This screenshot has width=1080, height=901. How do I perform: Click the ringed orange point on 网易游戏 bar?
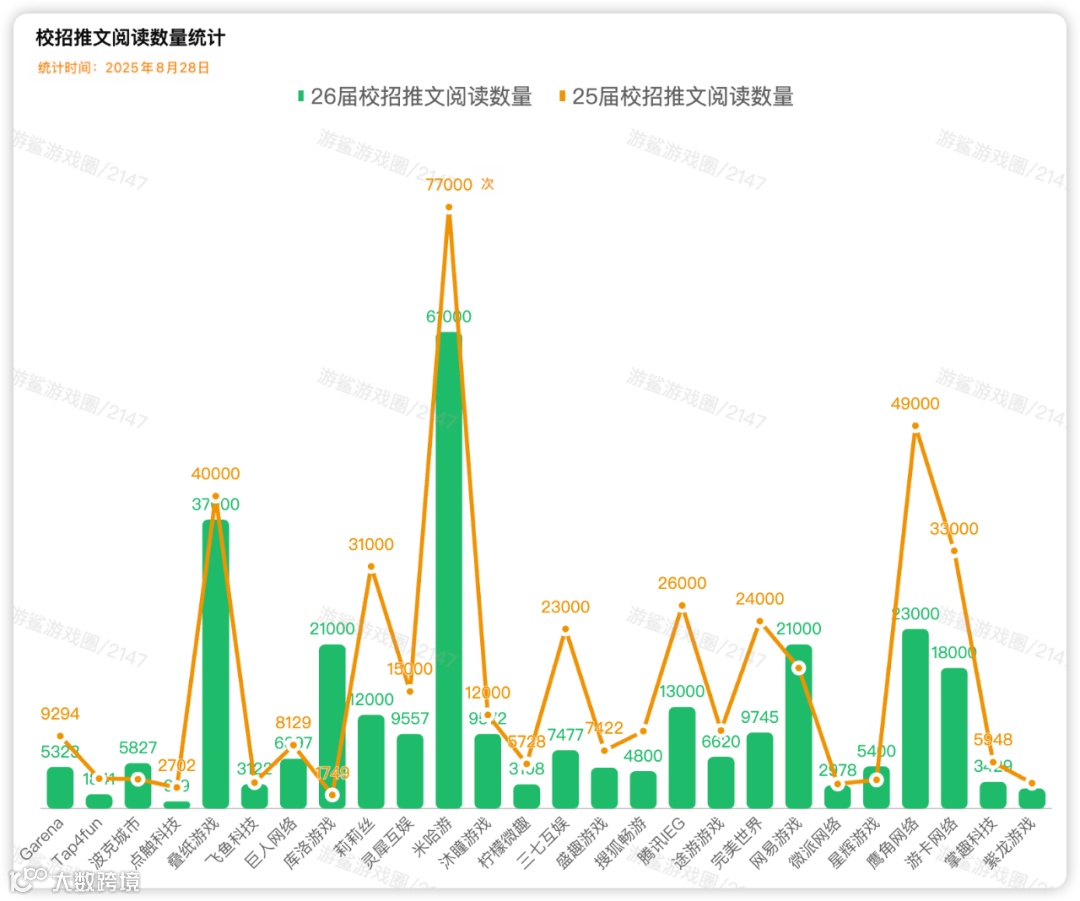(x=798, y=668)
